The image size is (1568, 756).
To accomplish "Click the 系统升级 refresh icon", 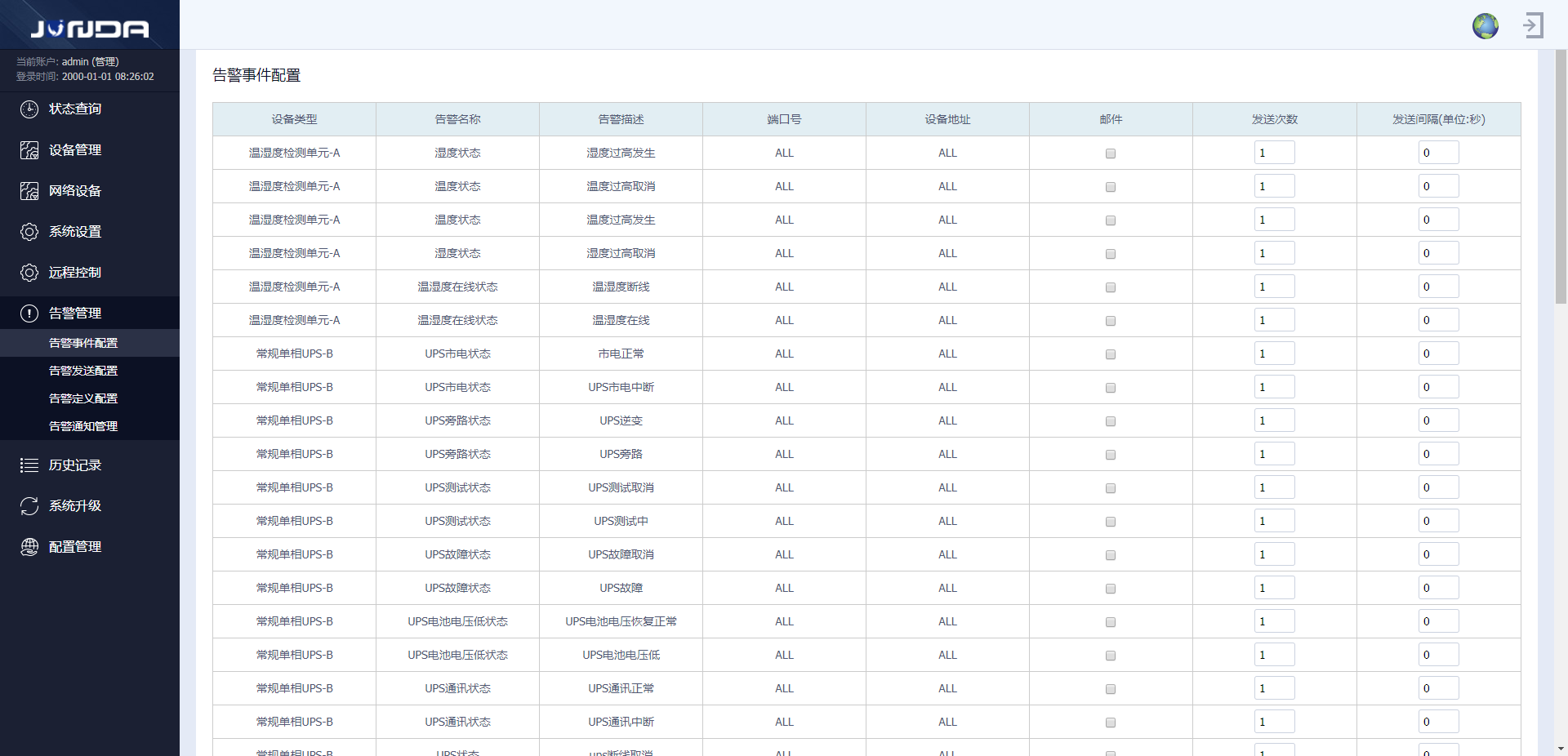I will point(29,506).
